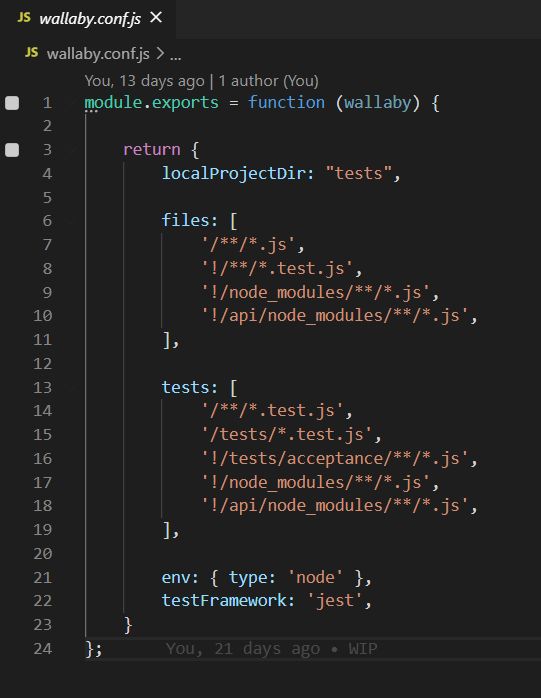The image size is (541, 698).
Task: Click the testFramework 'jest' string
Action: coord(335,601)
